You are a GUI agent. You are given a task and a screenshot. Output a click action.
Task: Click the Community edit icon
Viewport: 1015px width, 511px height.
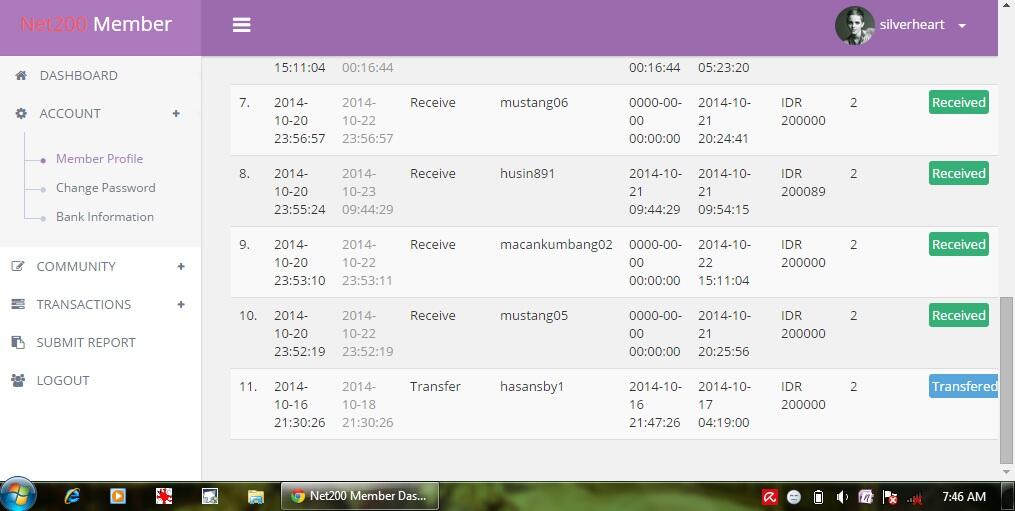(18, 266)
